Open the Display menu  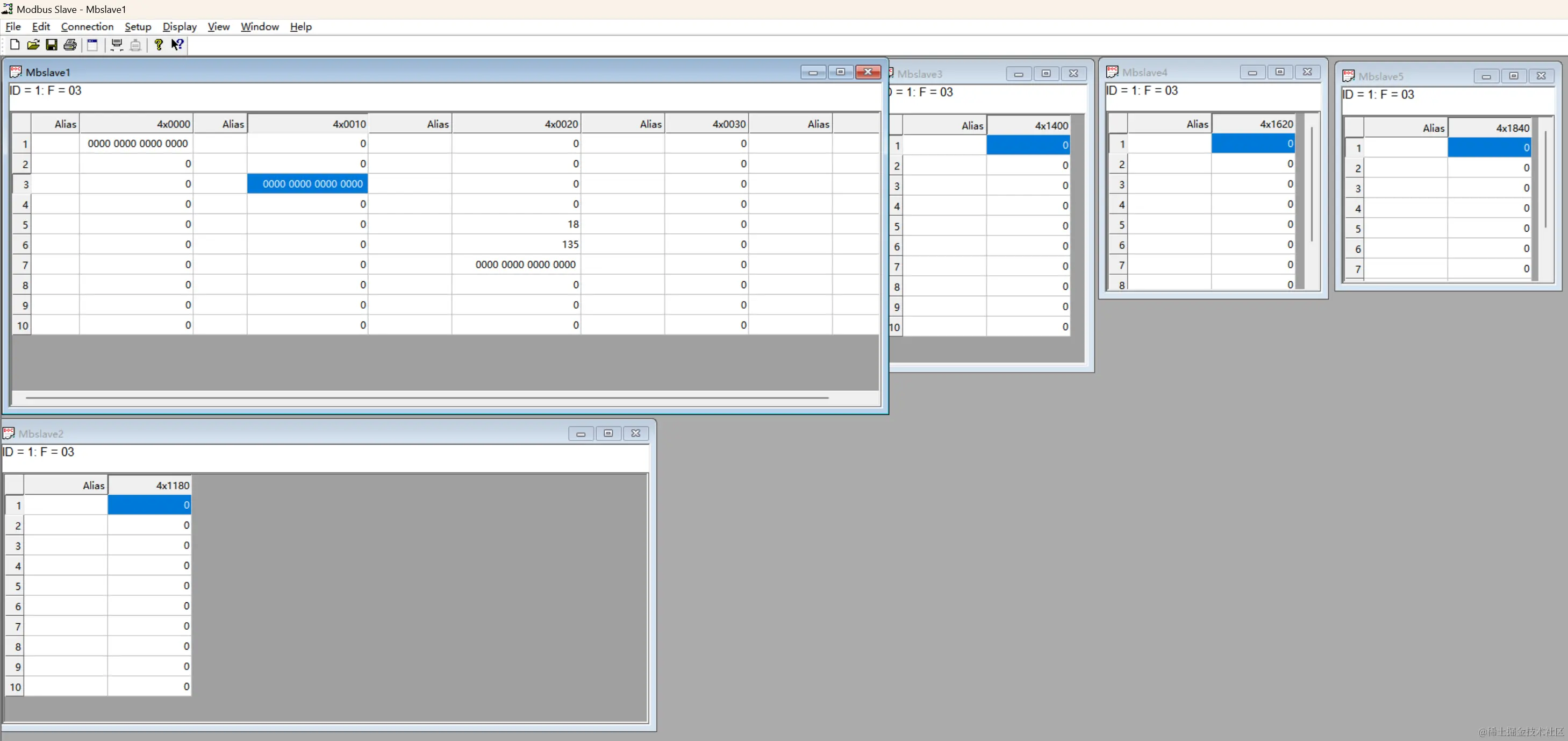tap(180, 27)
